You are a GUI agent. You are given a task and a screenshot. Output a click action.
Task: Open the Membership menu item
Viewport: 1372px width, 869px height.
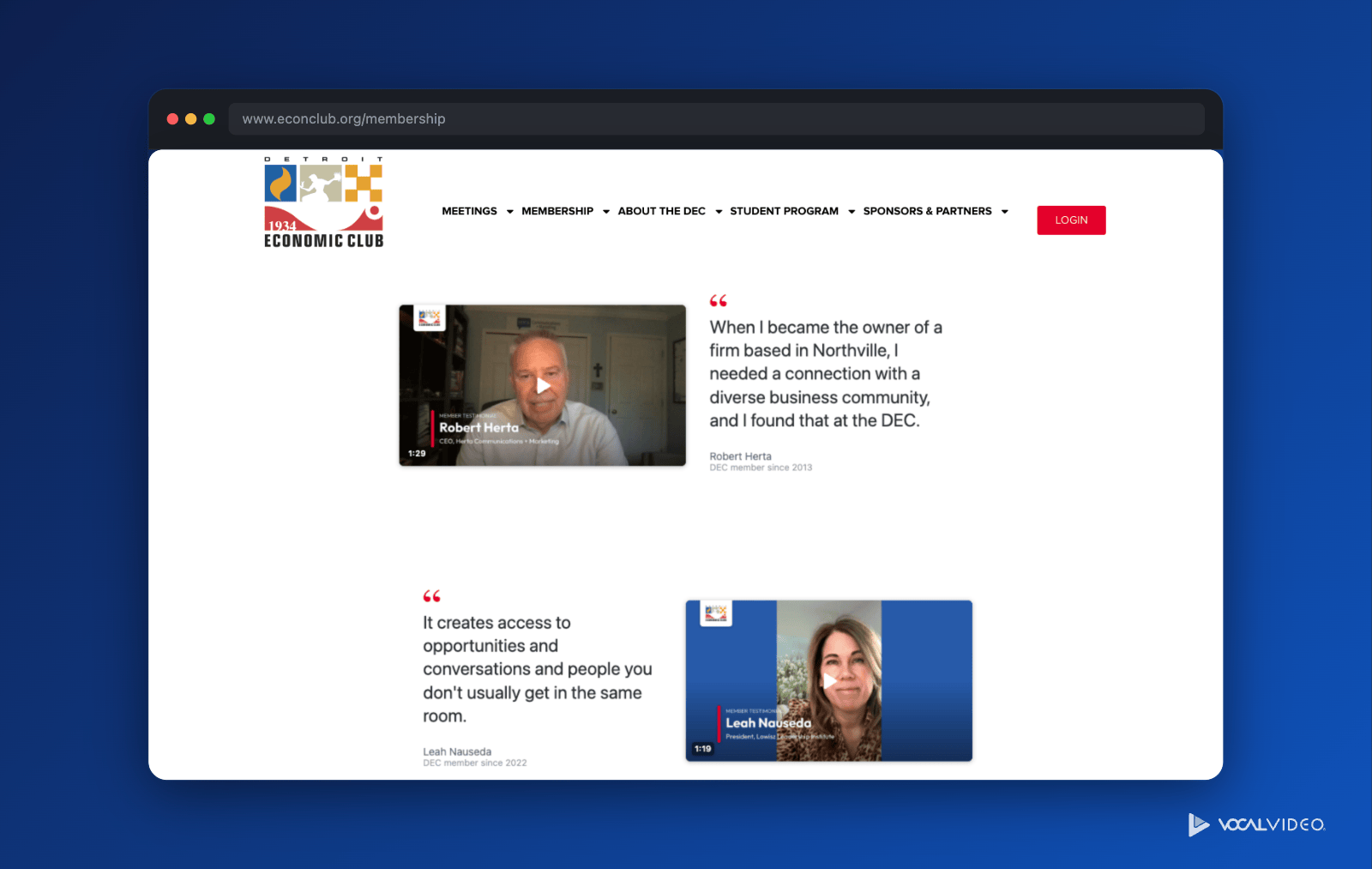point(557,211)
